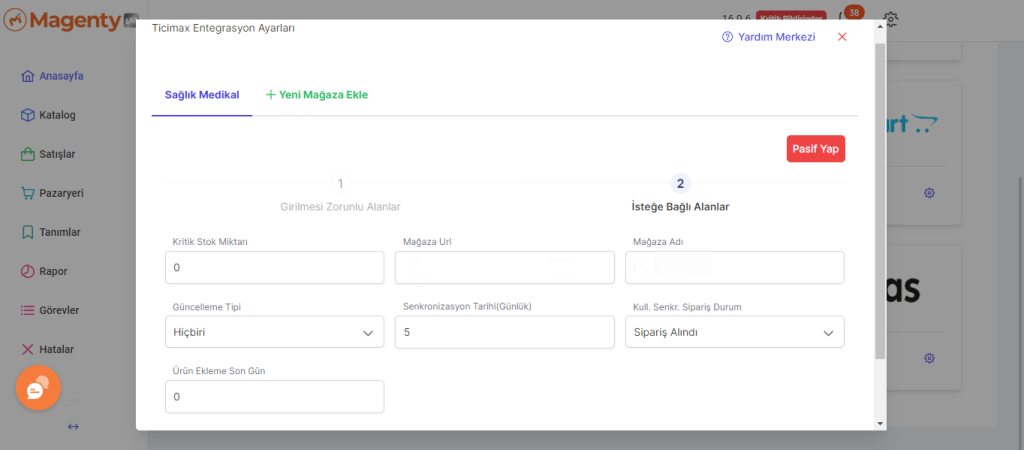Screen dimensions: 1024x450
Task: Click the Anasayfa home icon in sidebar
Action: click(x=28, y=76)
